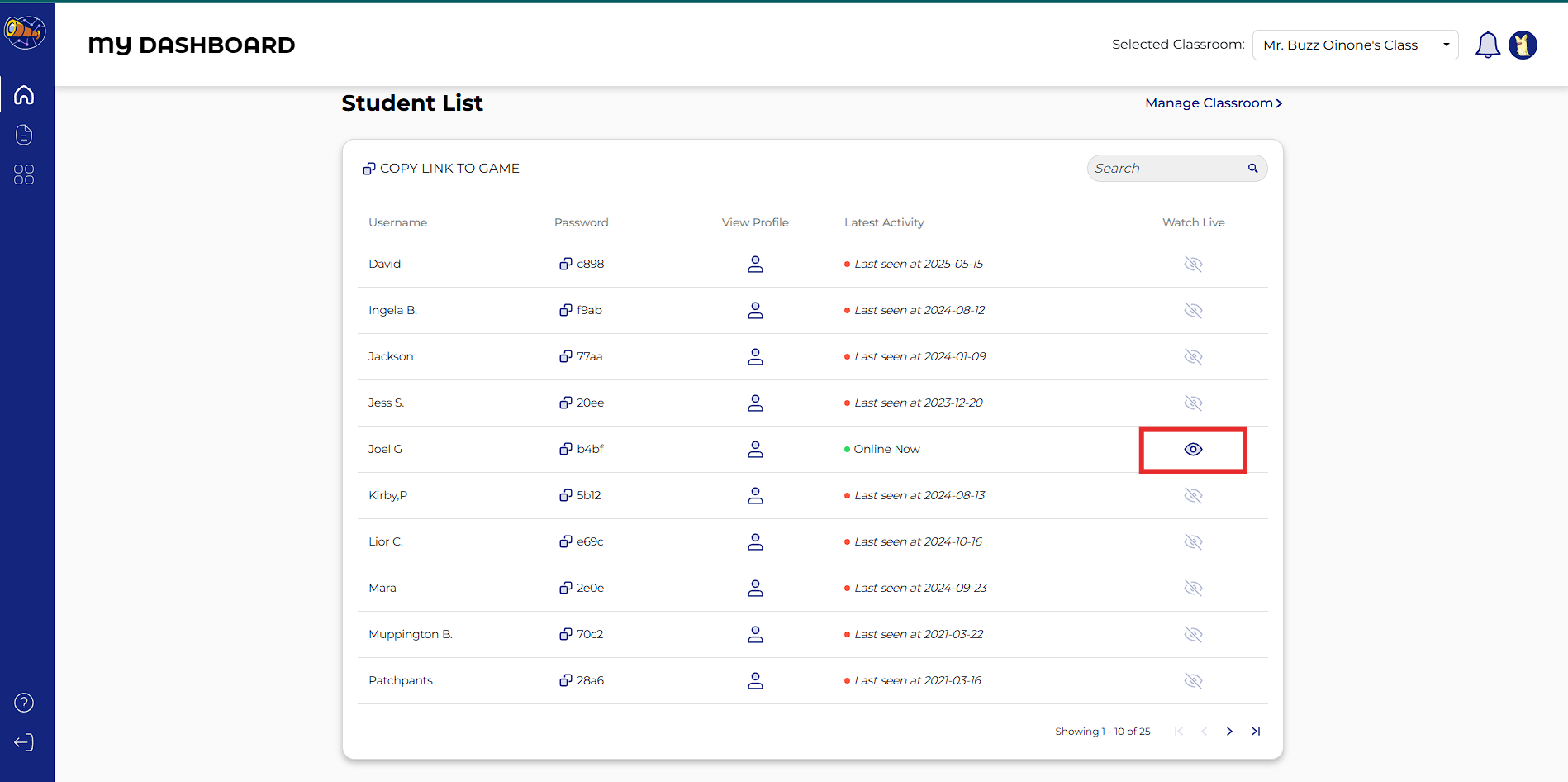Copy Patchpants' password 28a6
Viewport: 1568px width, 782px height.
(x=566, y=680)
